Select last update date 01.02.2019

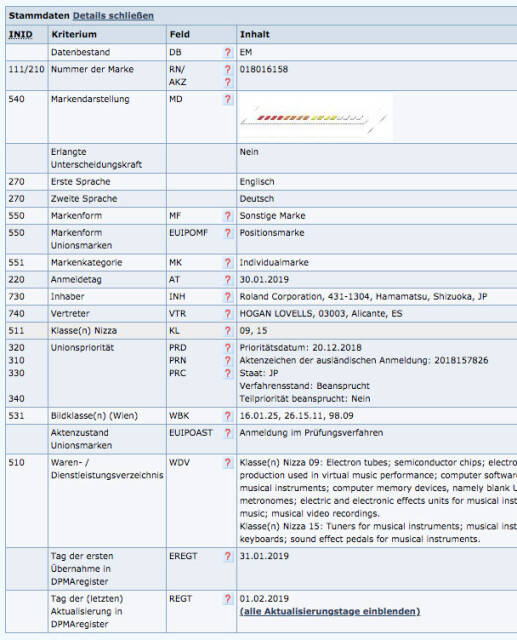(264, 599)
